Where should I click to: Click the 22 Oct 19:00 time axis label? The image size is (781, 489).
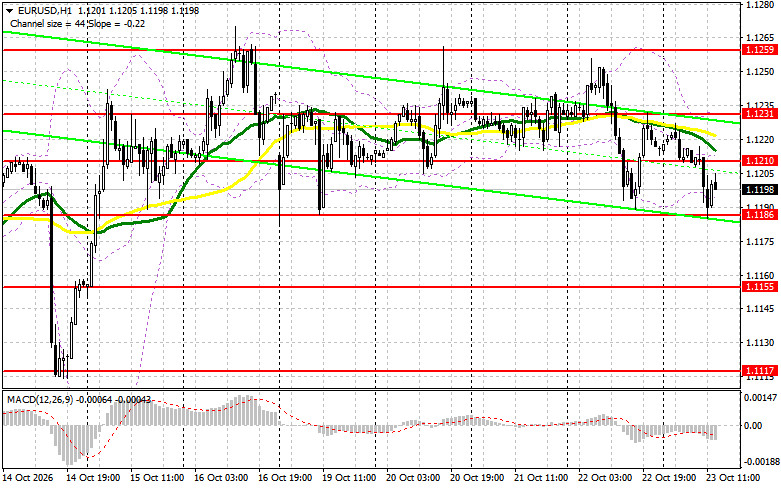(x=669, y=478)
